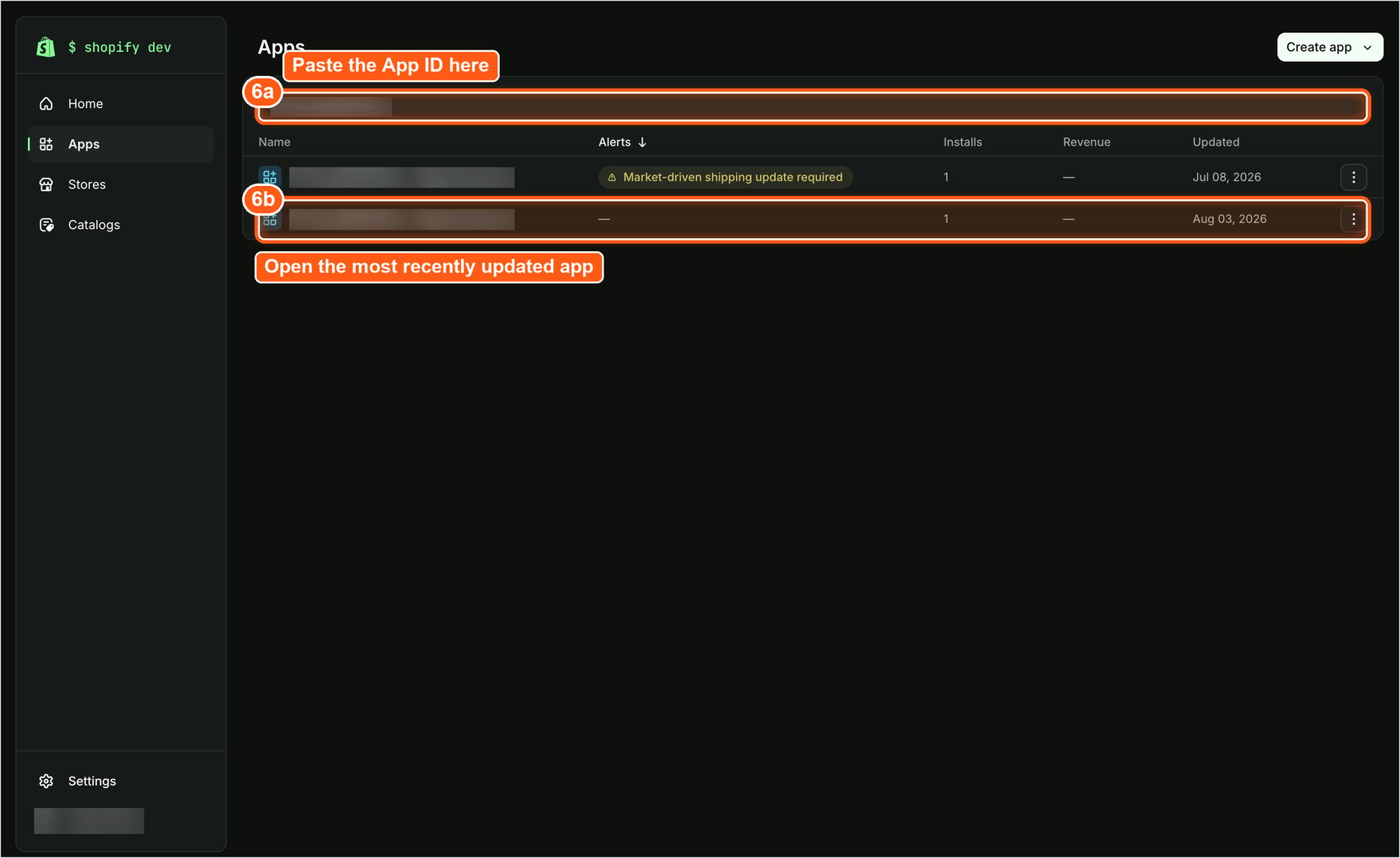Click the 'Market-driven shipping update required' alert
Image resolution: width=1400 pixels, height=858 pixels.
[726, 177]
